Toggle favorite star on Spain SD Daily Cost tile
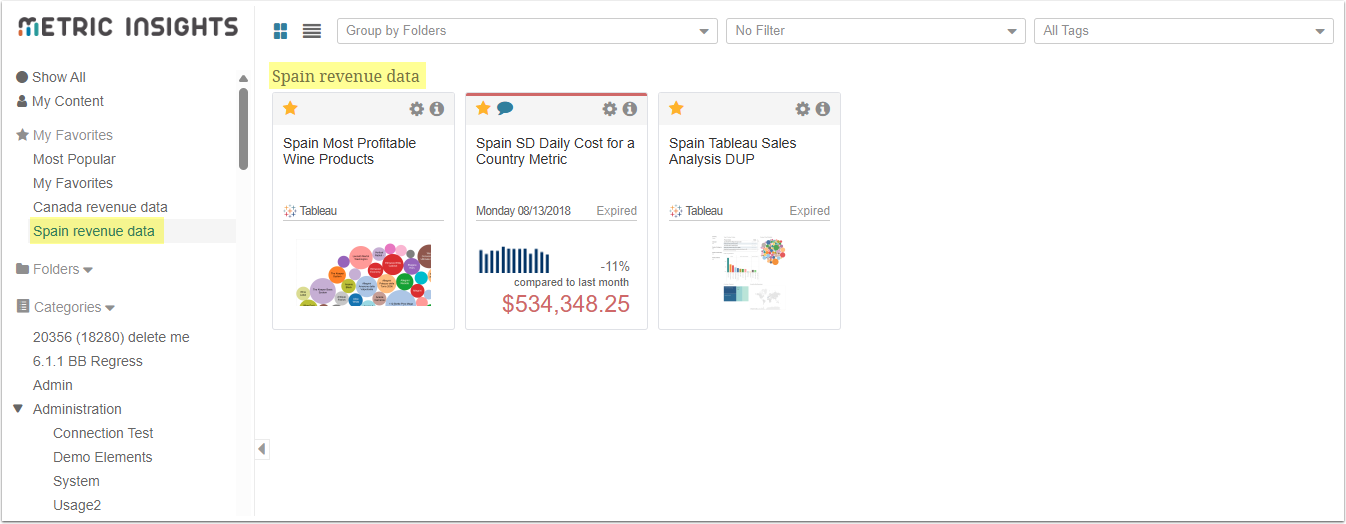Viewport: 1346px width, 524px height. 483,108
